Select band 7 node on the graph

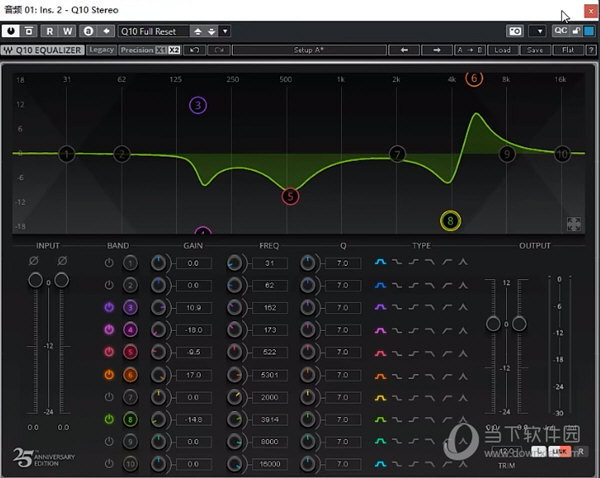(x=397, y=154)
